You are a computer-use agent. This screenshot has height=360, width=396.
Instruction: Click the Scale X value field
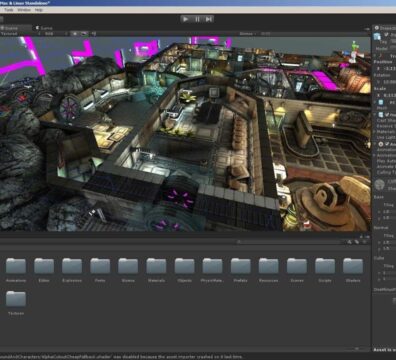coord(389,95)
